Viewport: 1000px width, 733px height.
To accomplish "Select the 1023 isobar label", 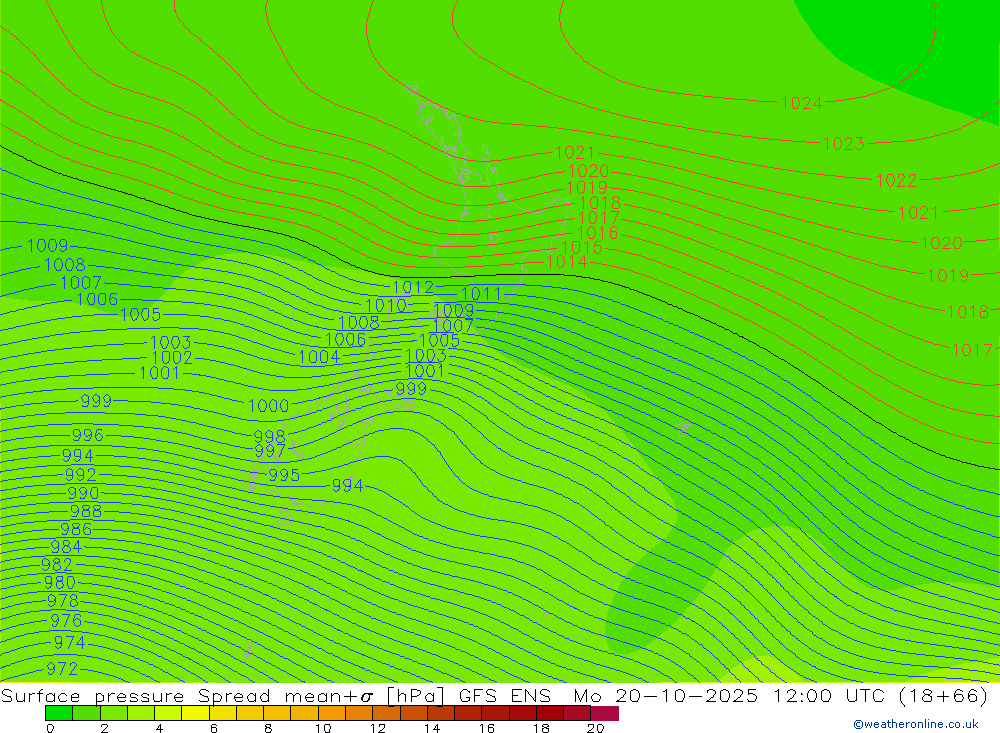I will coord(844,144).
